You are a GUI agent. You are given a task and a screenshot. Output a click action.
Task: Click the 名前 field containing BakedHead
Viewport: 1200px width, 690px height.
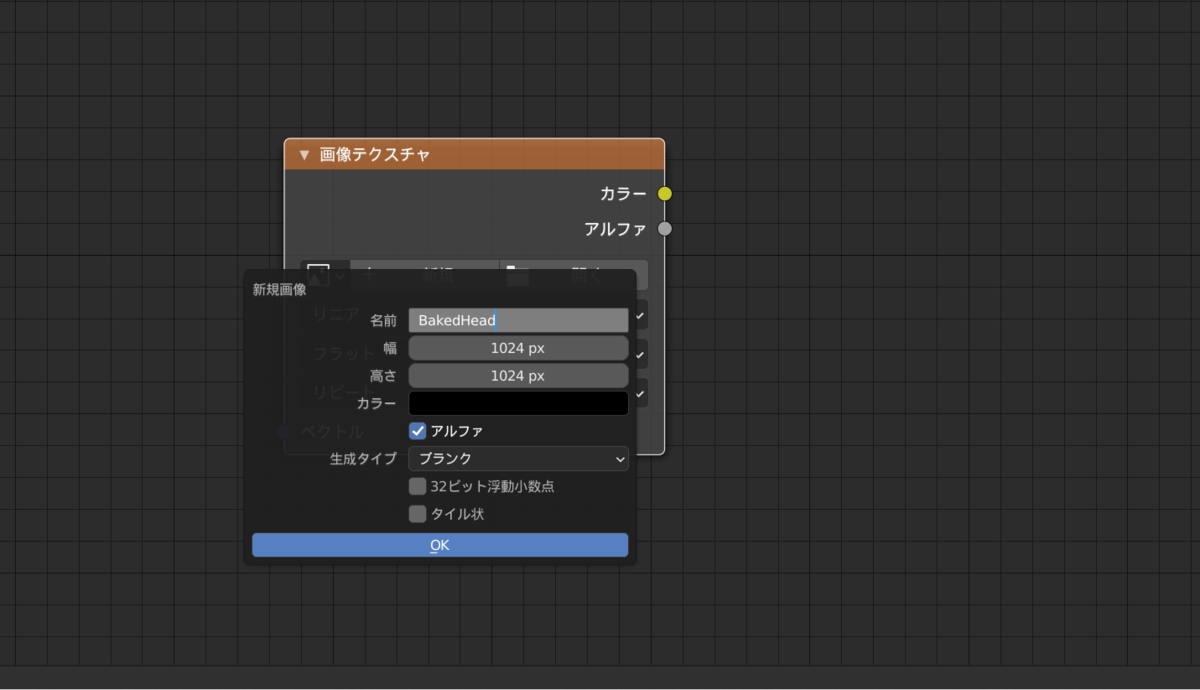[x=518, y=320]
